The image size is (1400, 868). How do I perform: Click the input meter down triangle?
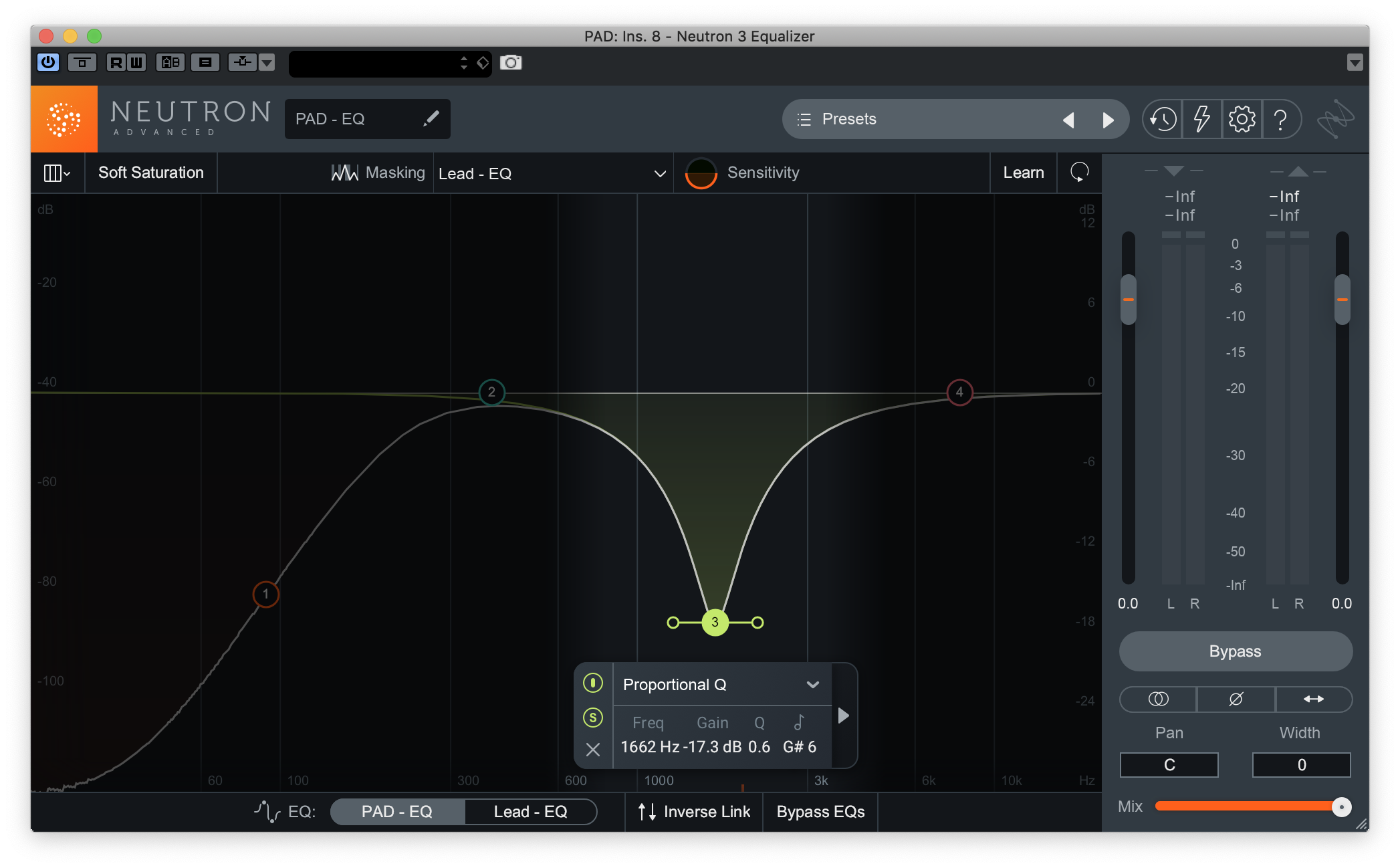coord(1173,171)
